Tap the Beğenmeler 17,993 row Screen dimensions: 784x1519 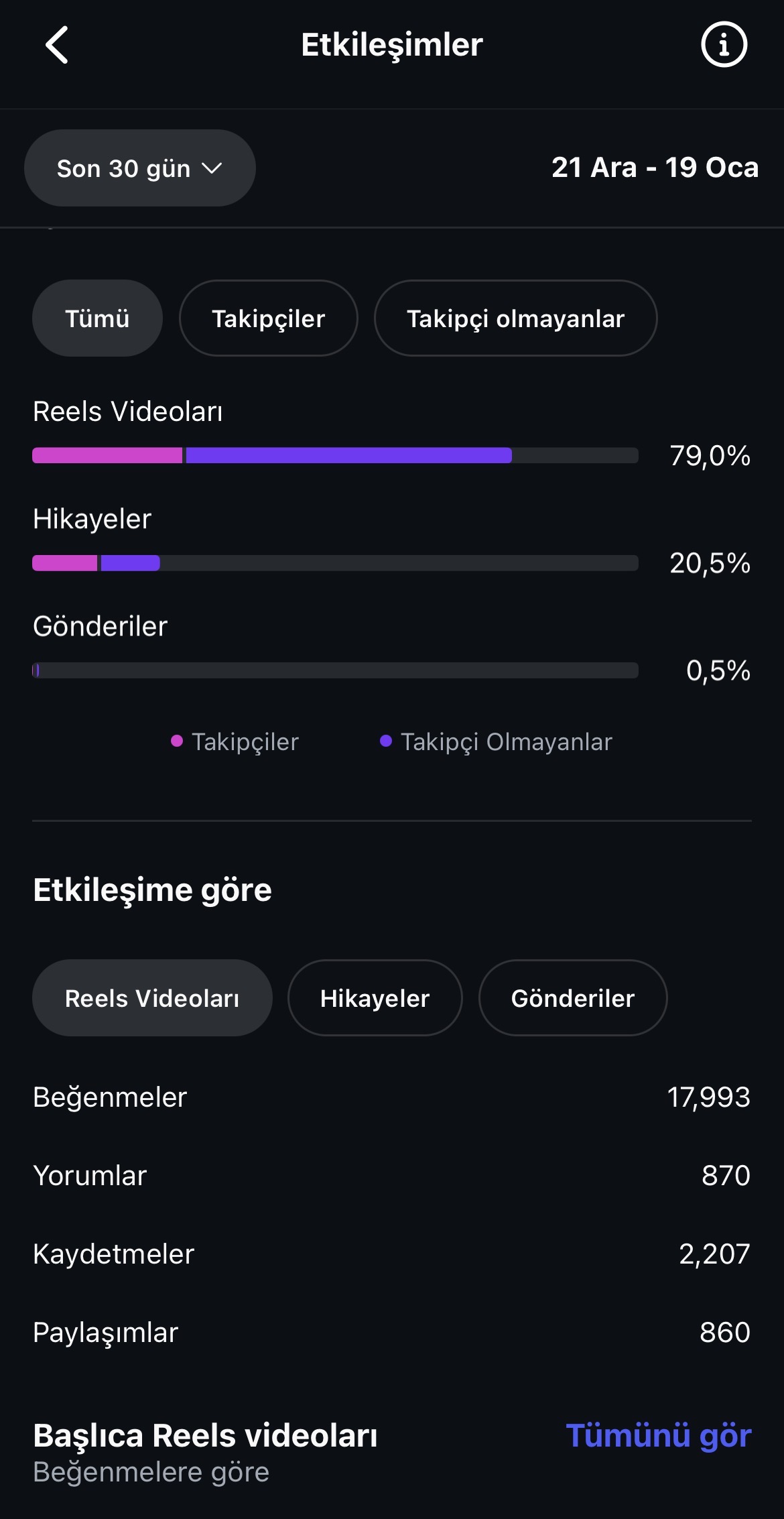(x=392, y=1097)
